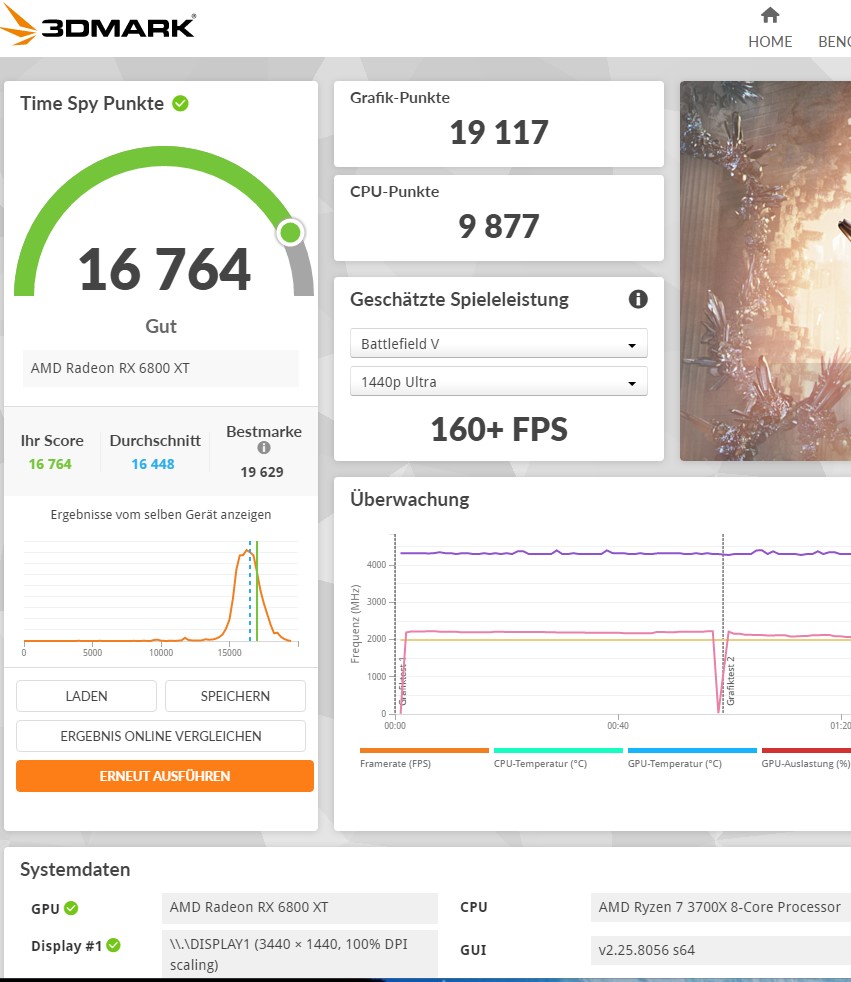Click the Systemdaten heading

75,869
